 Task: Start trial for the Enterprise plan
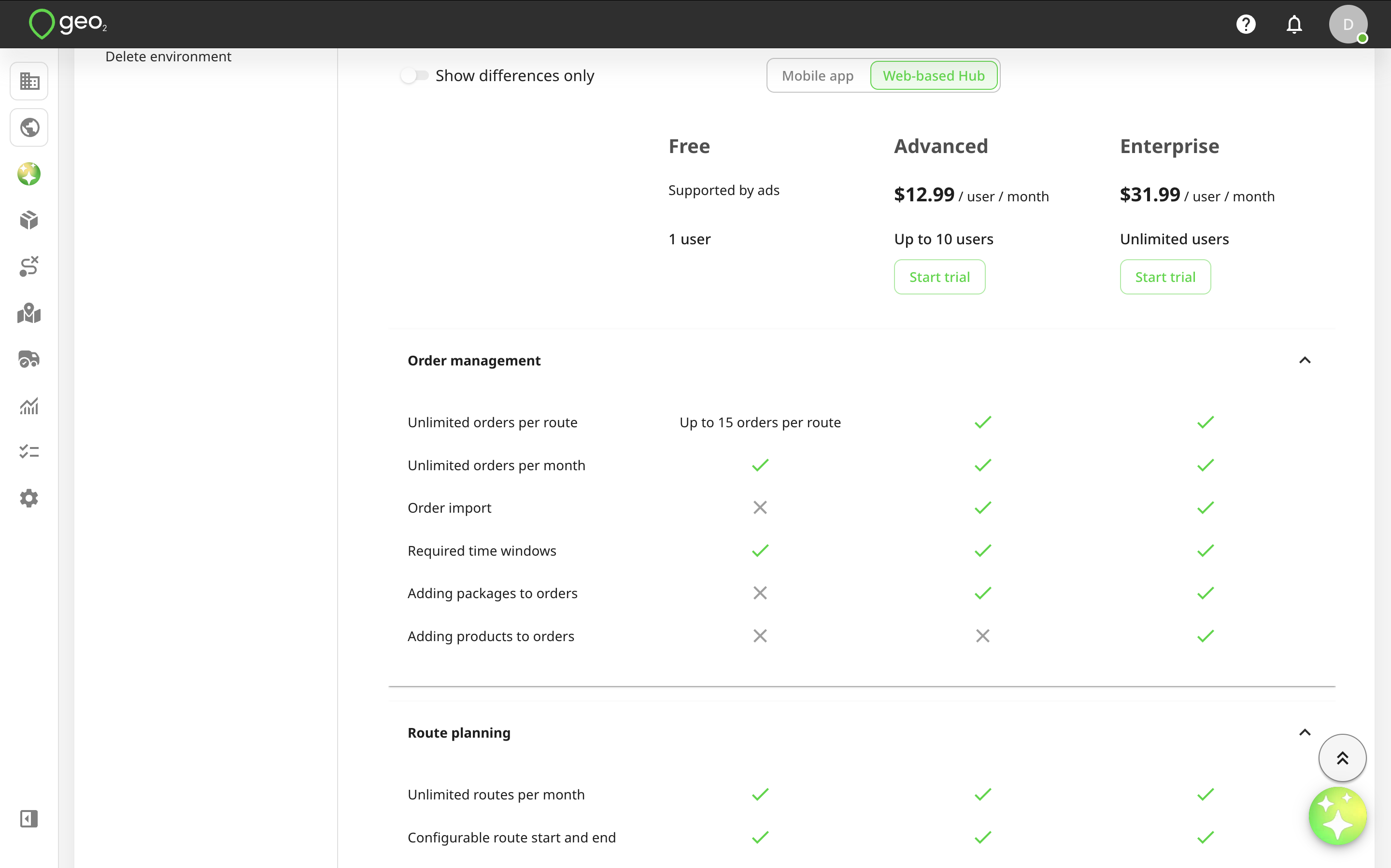click(x=1165, y=277)
